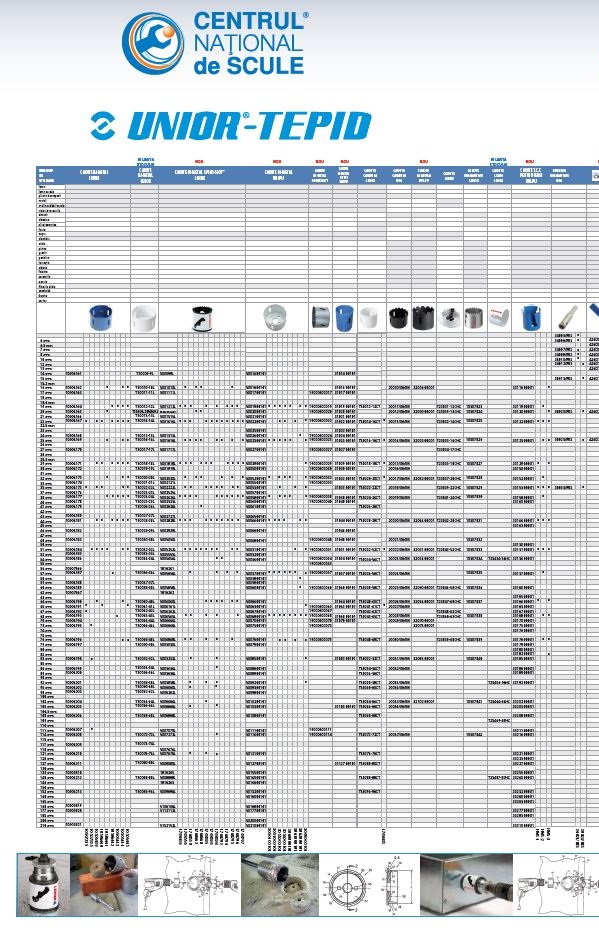Open photo of core drill in concrete
This screenshot has width=599, height=928.
pyautogui.click(x=280, y=884)
